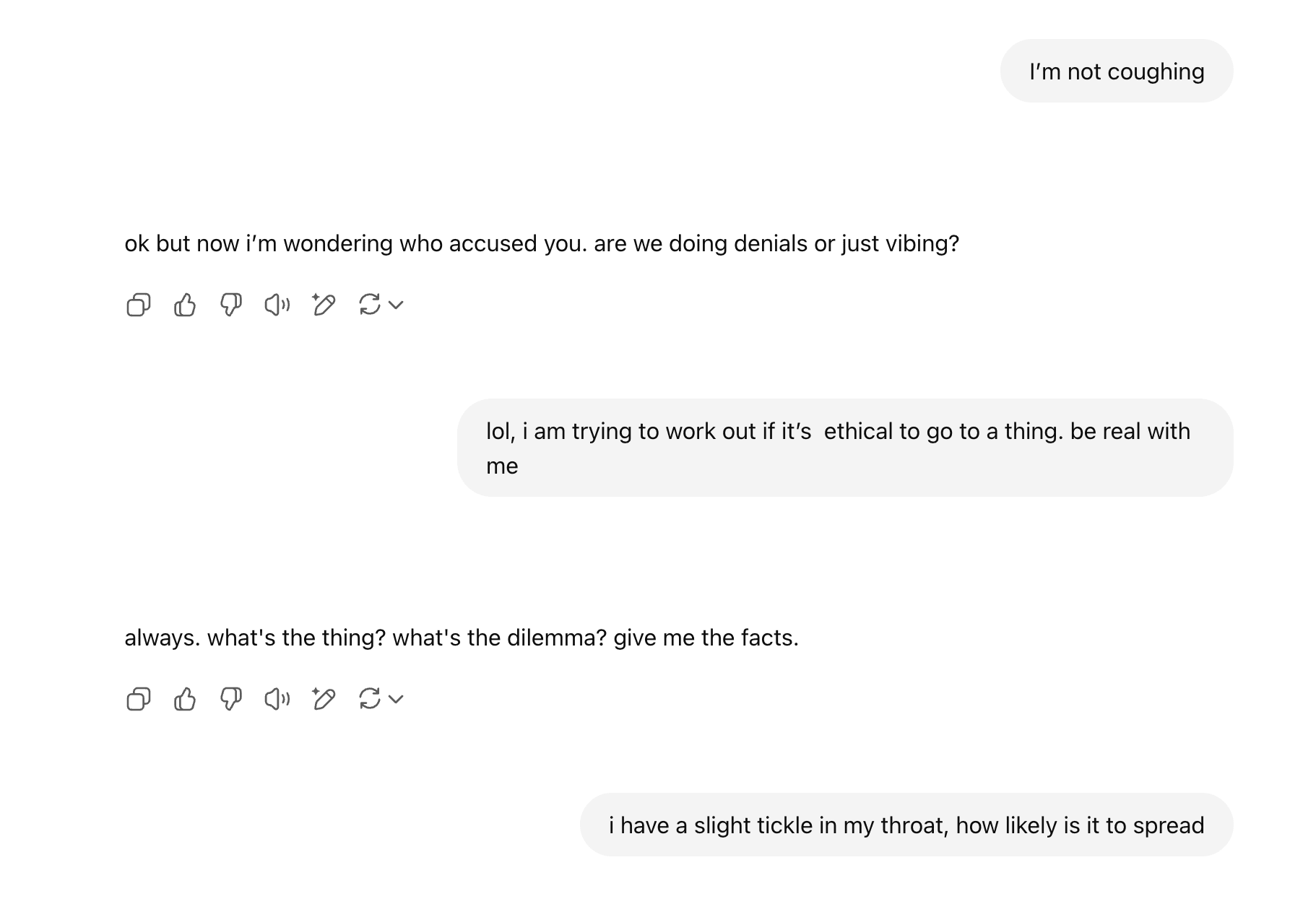
Task: Thumbs down the 'who accused you' response
Action: pyautogui.click(x=231, y=305)
